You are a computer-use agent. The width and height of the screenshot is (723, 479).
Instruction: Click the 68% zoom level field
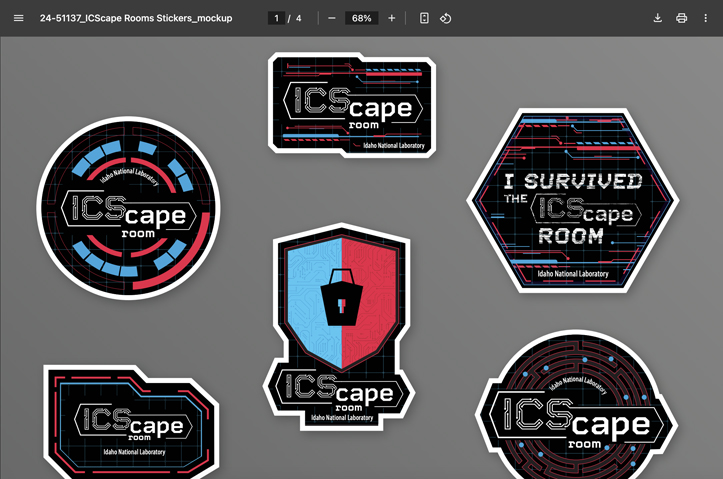pos(362,18)
